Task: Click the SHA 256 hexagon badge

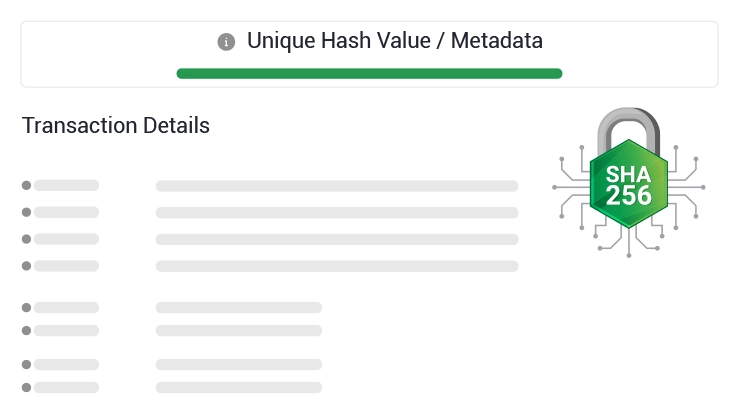Action: tap(628, 185)
